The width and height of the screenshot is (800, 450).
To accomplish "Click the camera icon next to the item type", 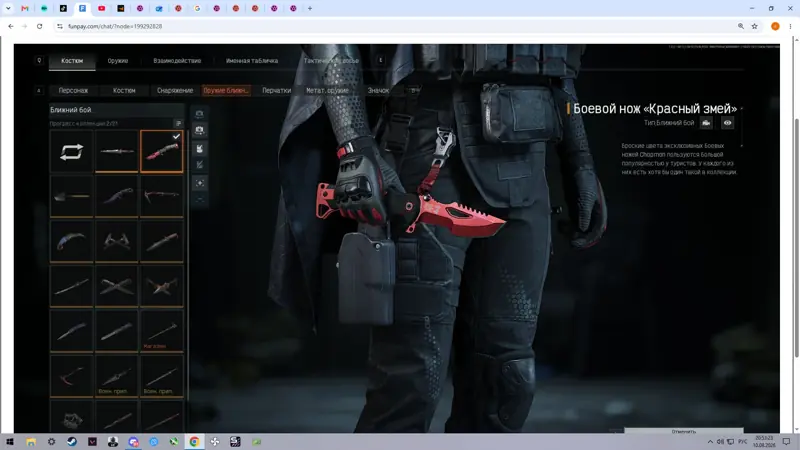I will point(706,123).
